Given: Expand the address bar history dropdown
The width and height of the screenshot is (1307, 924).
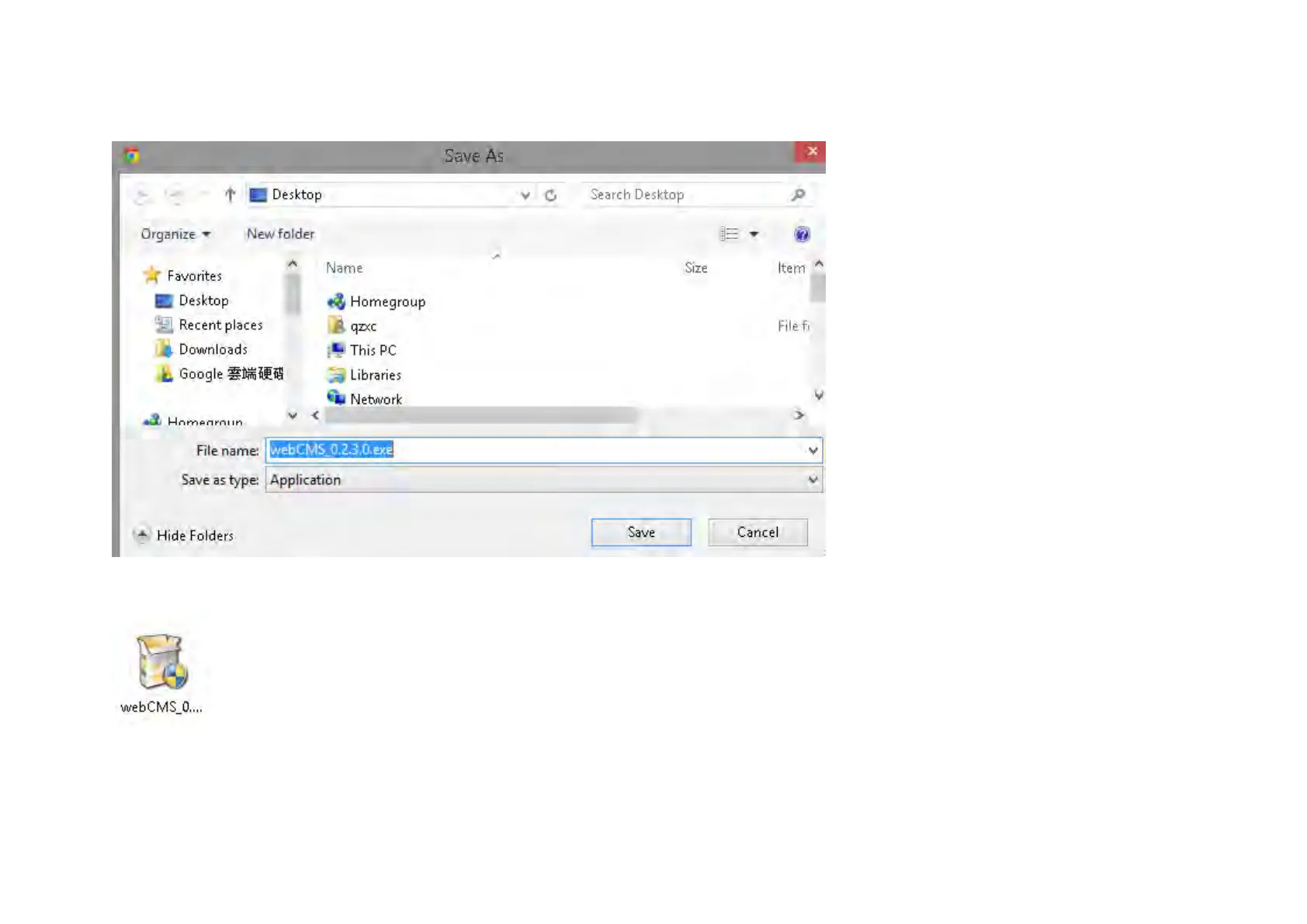Looking at the screenshot, I should point(525,196).
